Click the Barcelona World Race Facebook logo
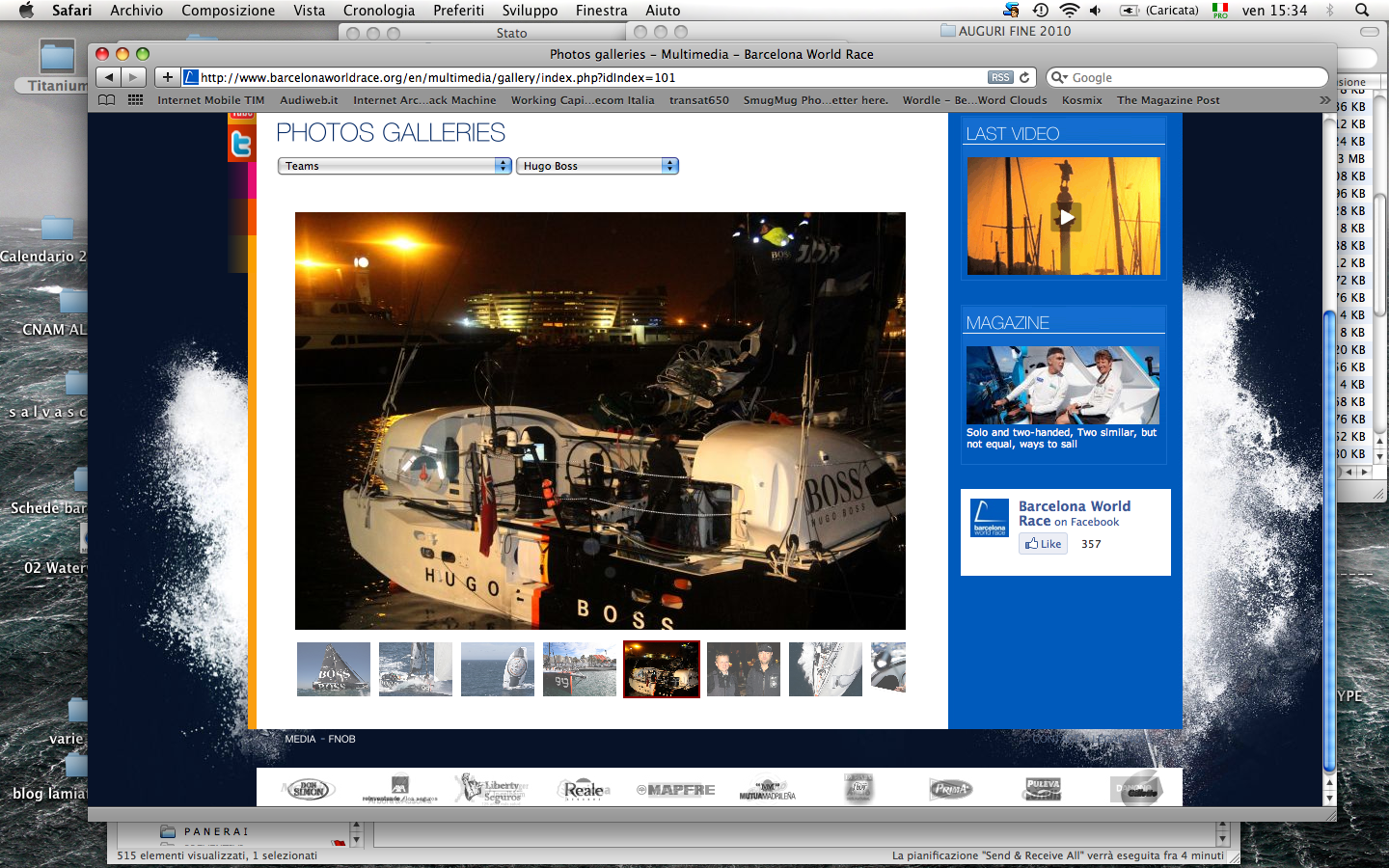The width and height of the screenshot is (1389, 868). 990,518
